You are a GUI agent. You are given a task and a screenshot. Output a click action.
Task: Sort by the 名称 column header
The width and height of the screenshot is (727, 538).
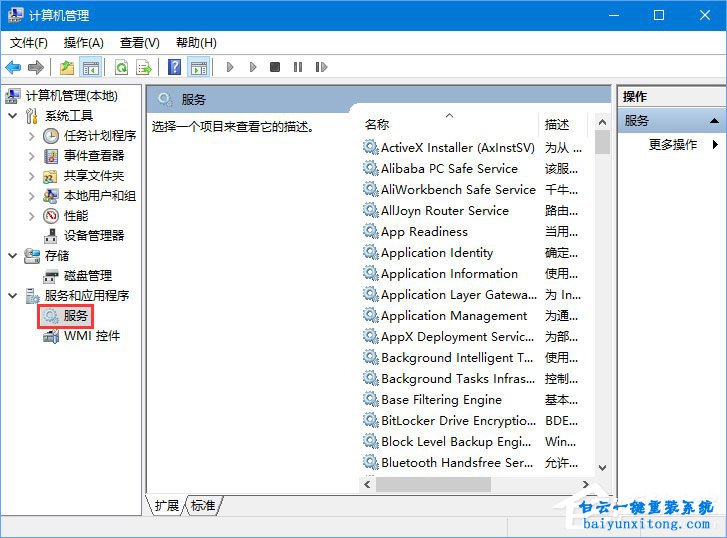coord(449,124)
